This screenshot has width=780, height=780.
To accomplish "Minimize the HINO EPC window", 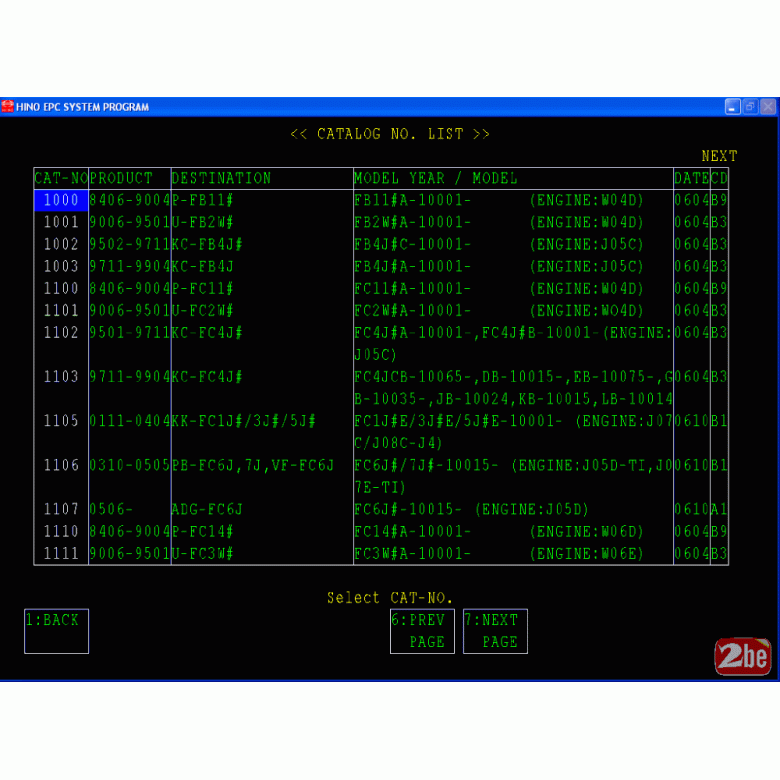I will coord(732,106).
